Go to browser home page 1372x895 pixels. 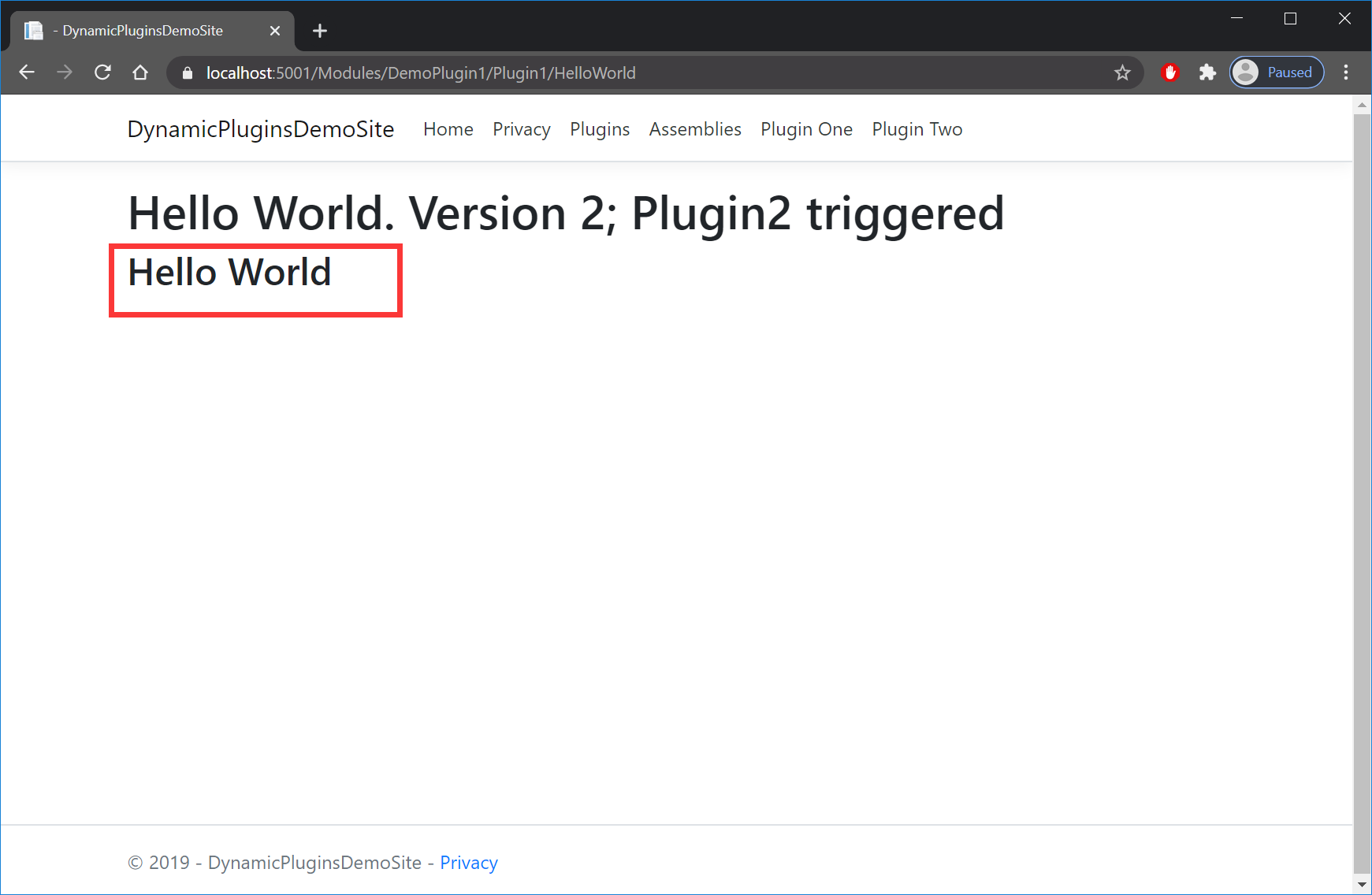click(x=140, y=72)
